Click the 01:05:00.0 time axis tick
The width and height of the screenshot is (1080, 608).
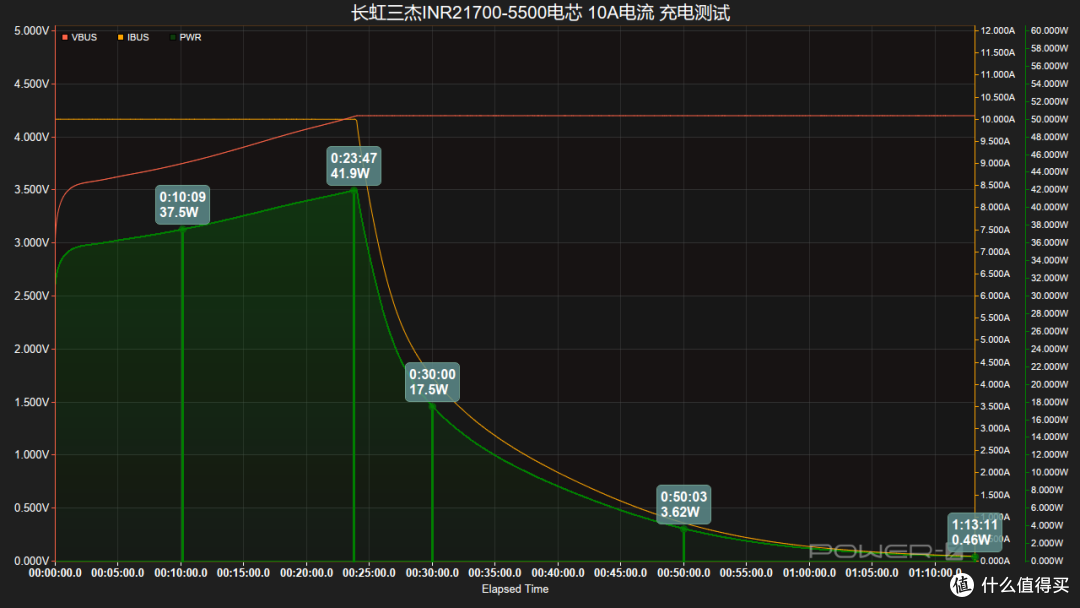(x=872, y=573)
